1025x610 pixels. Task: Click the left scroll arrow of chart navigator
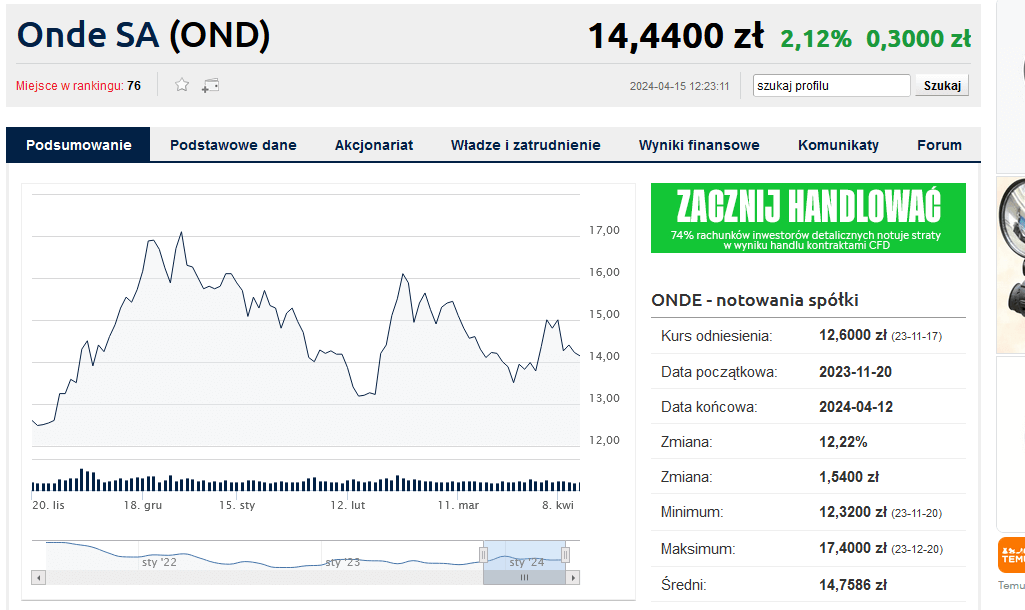[39, 577]
